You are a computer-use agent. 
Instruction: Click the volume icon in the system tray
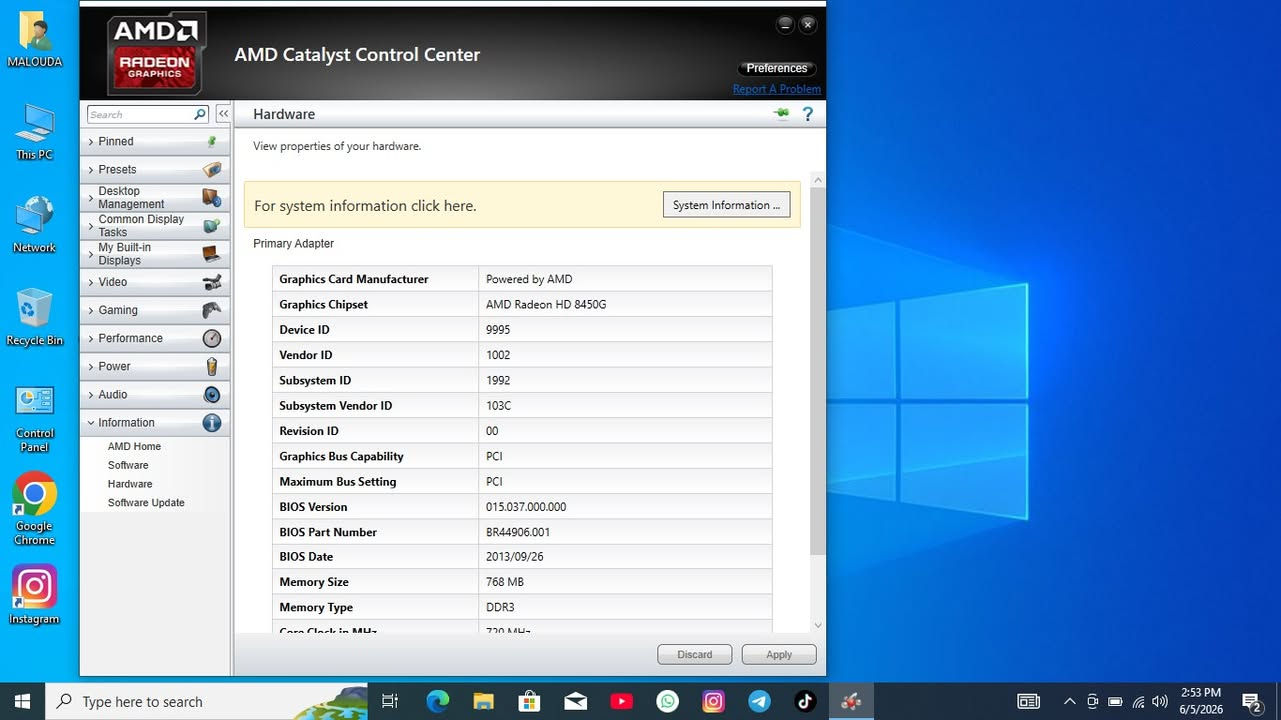point(1160,701)
